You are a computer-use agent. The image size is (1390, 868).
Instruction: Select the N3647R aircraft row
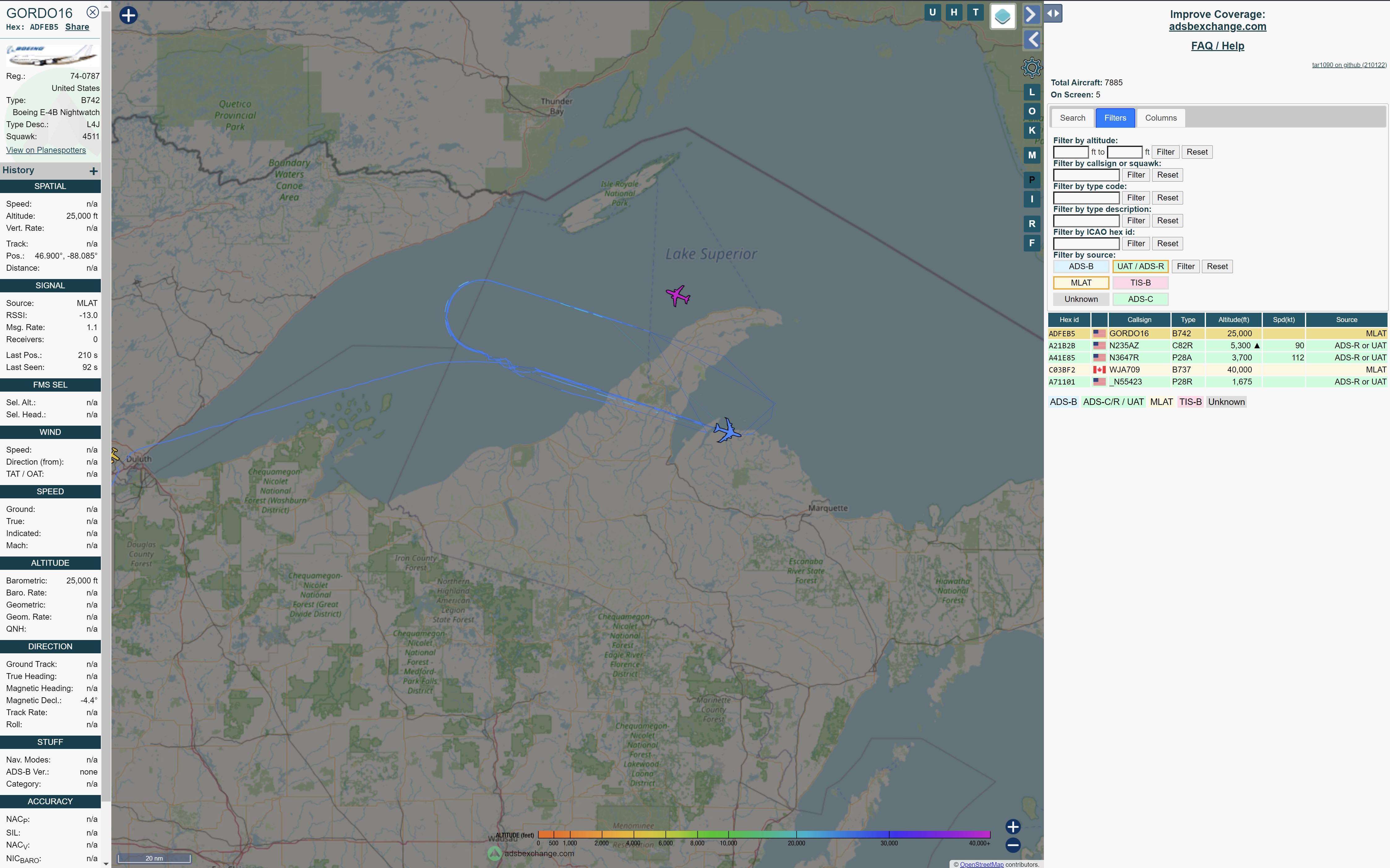[1217, 358]
